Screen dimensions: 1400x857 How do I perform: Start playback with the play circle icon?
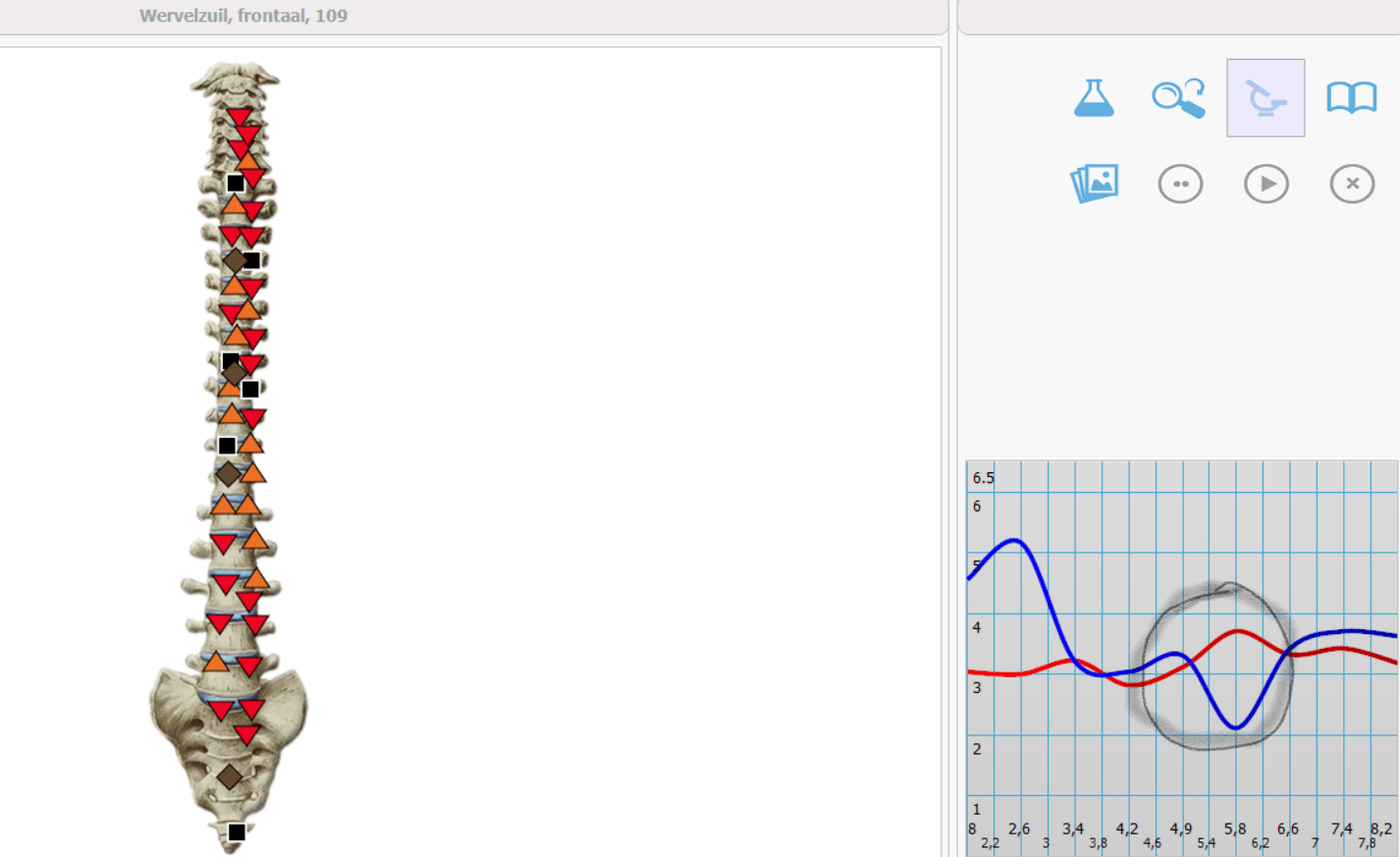click(1266, 184)
